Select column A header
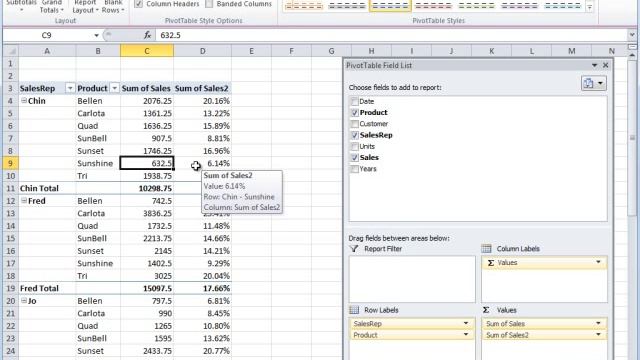 (47, 51)
